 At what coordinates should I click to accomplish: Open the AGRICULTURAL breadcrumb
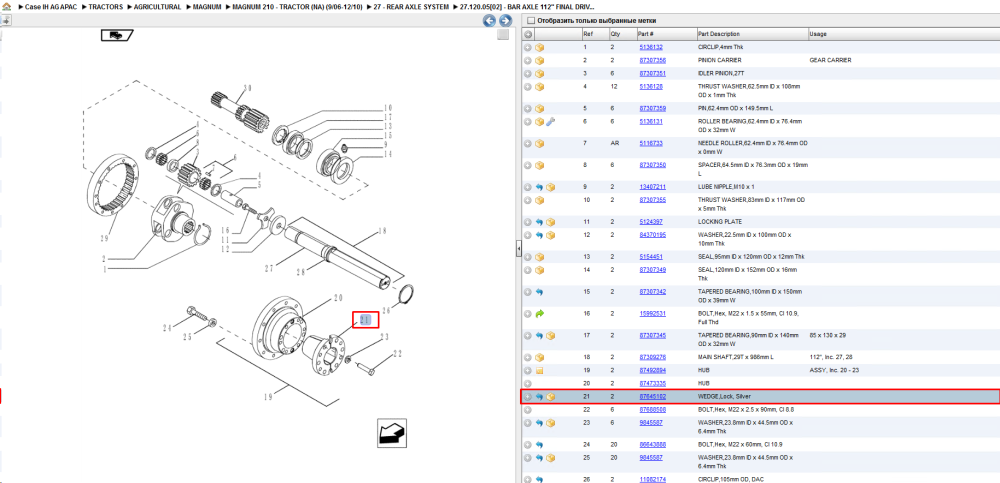(158, 6)
